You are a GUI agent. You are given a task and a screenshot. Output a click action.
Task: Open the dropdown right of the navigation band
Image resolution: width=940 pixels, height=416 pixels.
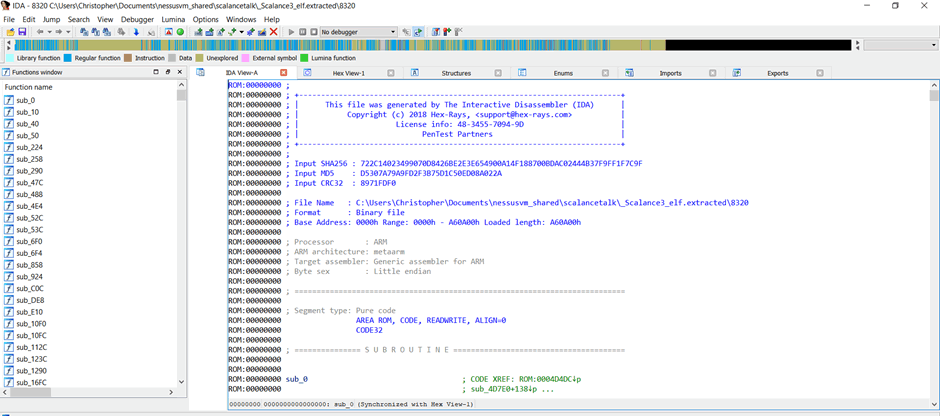point(902,45)
